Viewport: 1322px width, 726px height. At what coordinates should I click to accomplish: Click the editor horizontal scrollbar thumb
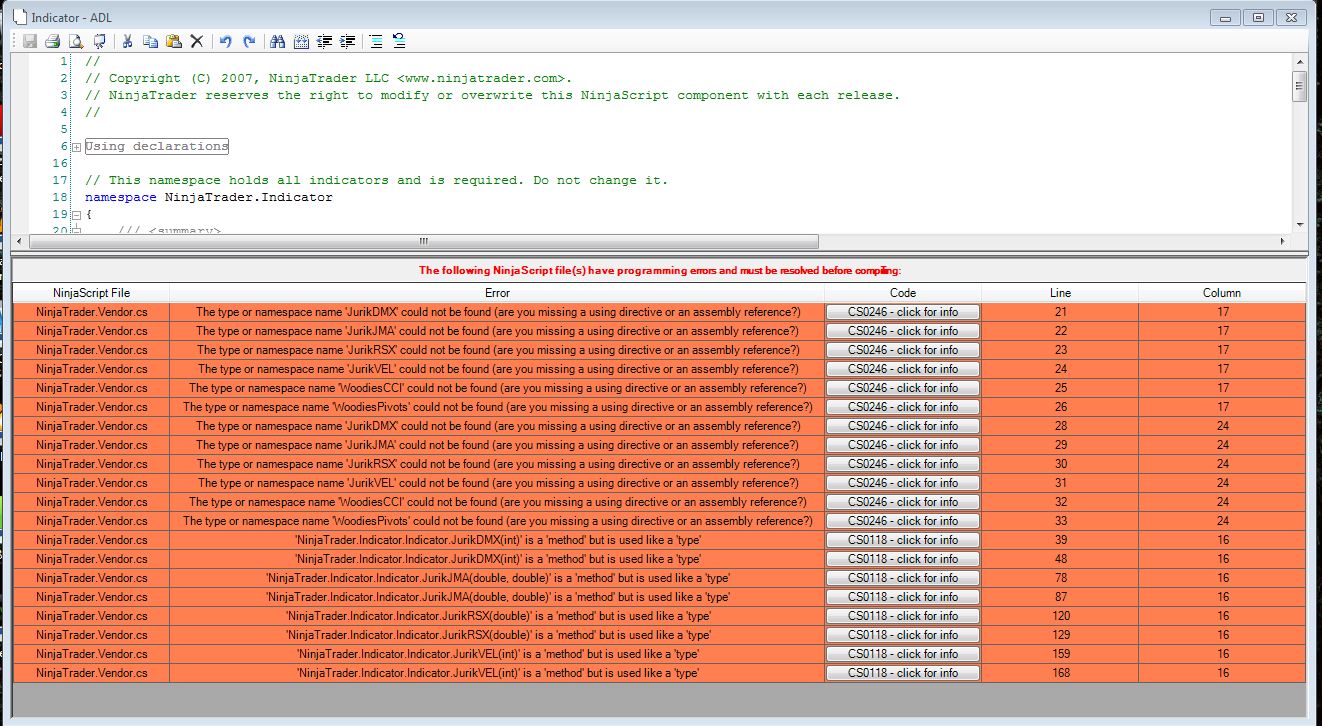coord(424,241)
